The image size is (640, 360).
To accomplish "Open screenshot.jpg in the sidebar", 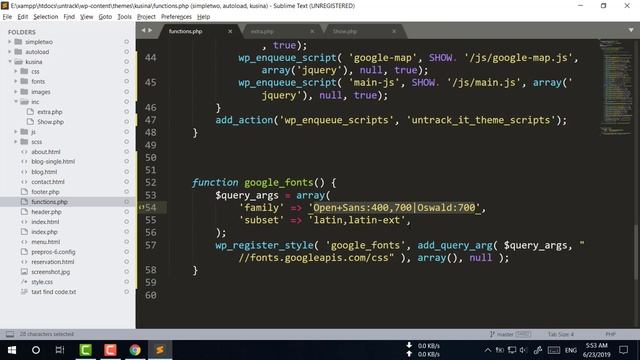I will point(51,272).
